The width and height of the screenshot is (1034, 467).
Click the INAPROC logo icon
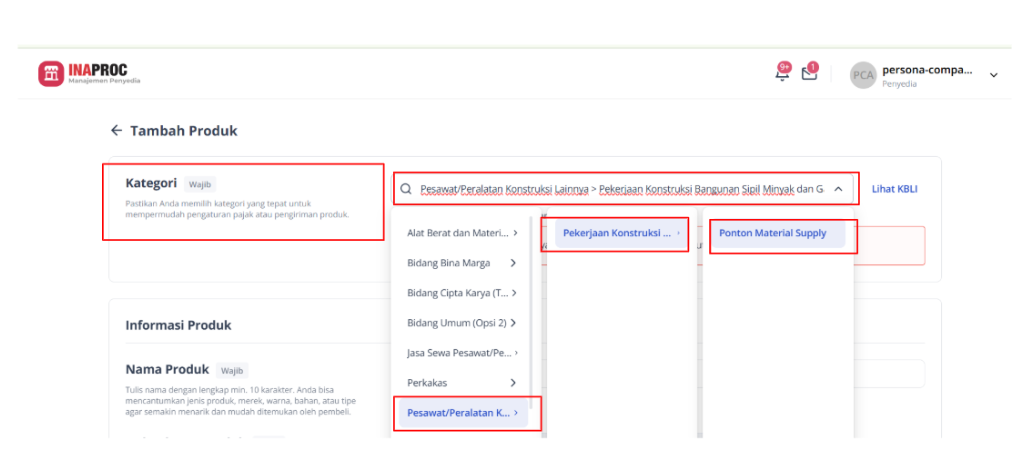click(51, 74)
